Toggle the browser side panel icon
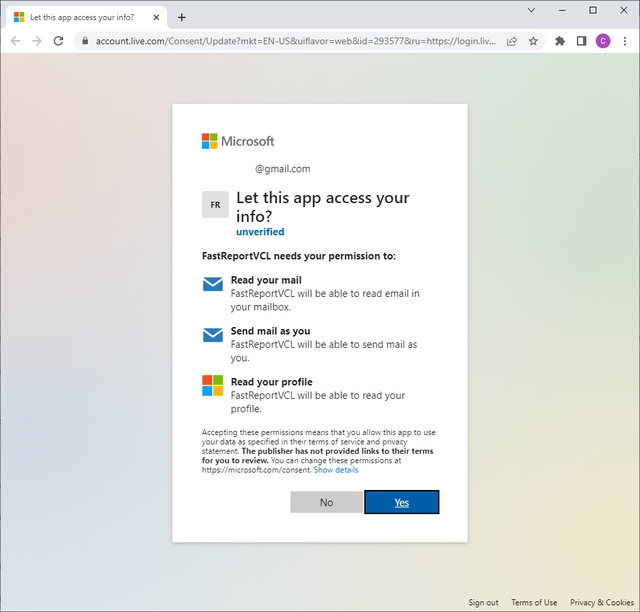The height and width of the screenshot is (612, 640). pos(581,41)
